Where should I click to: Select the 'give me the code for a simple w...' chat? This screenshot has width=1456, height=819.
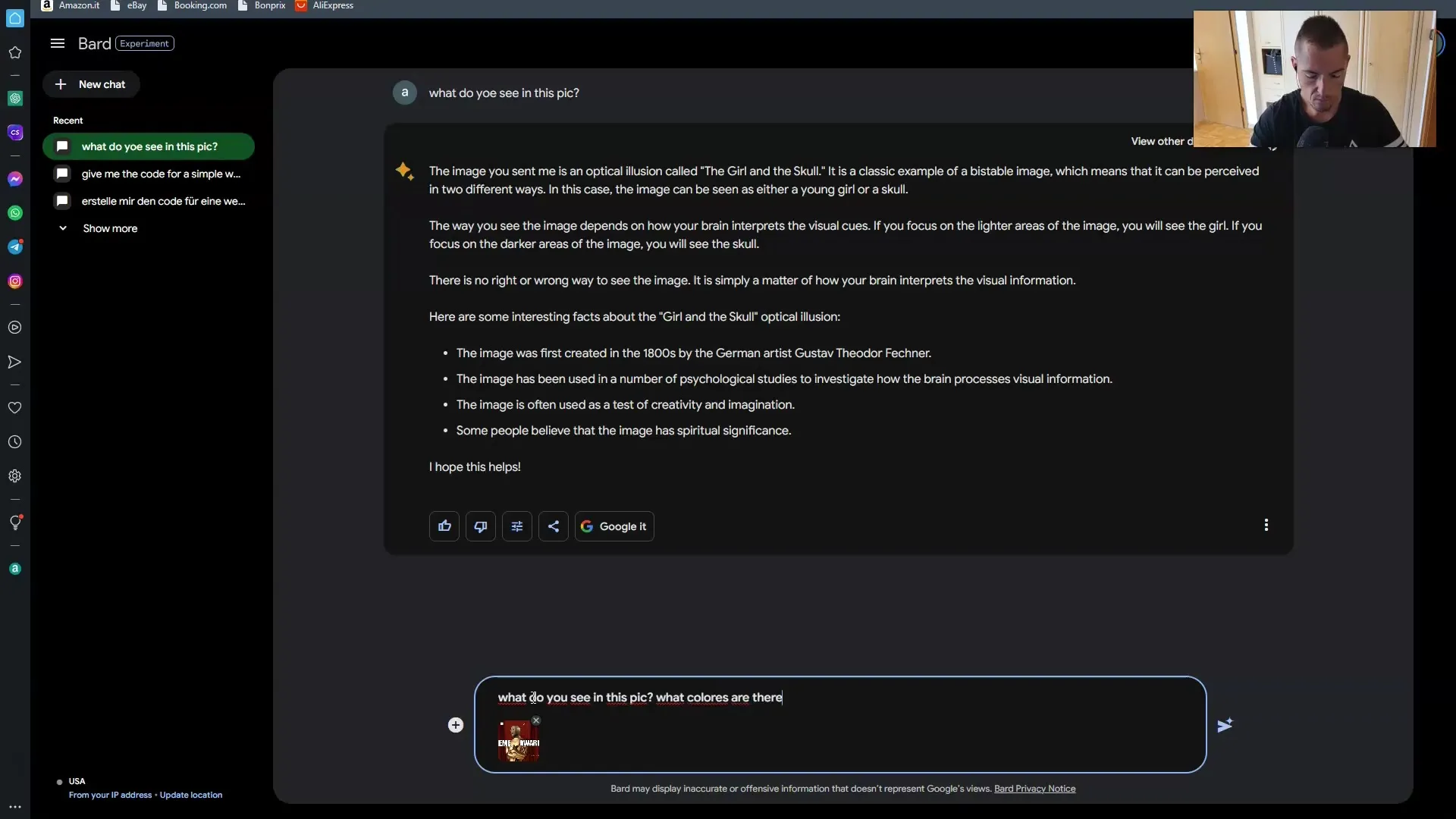[x=161, y=174]
